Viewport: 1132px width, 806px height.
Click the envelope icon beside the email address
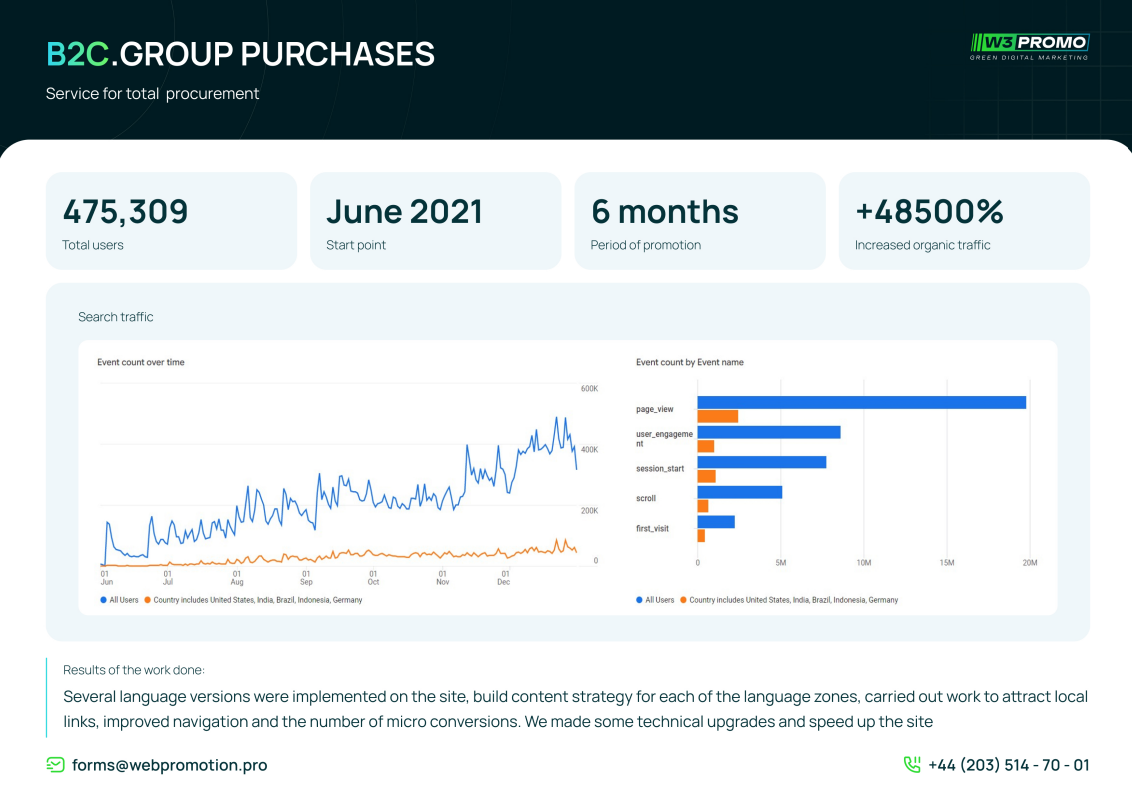[x=56, y=765]
